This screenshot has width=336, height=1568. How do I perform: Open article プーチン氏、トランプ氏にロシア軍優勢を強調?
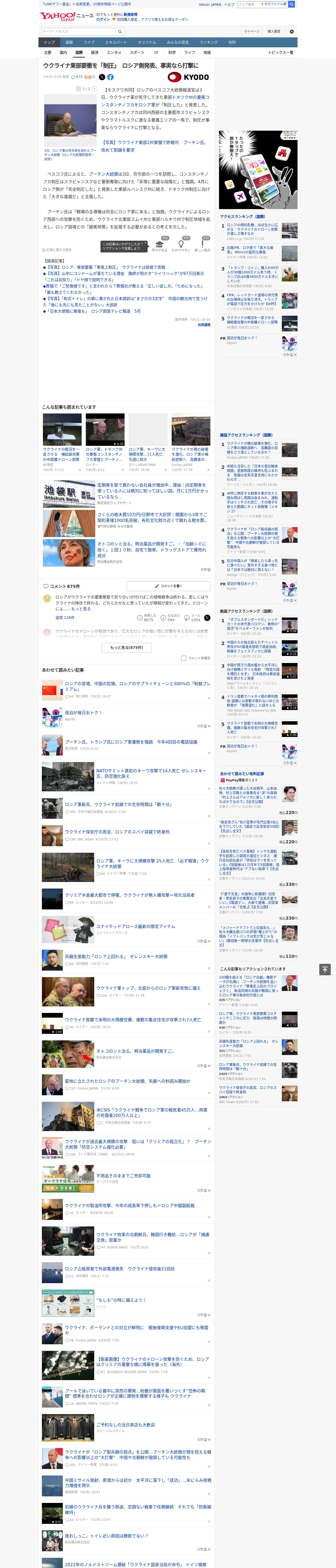point(131,742)
